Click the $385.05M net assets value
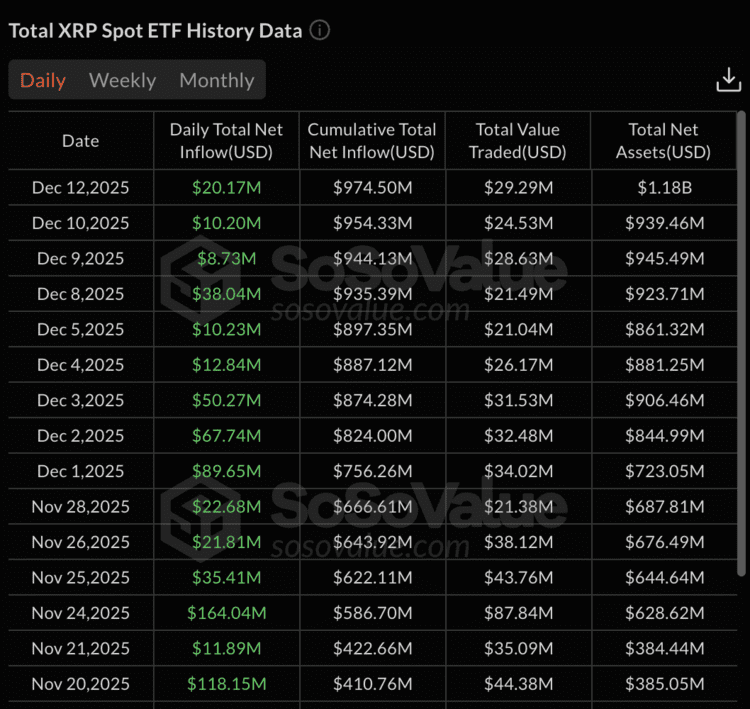The height and width of the screenshot is (709, 750). click(x=664, y=683)
